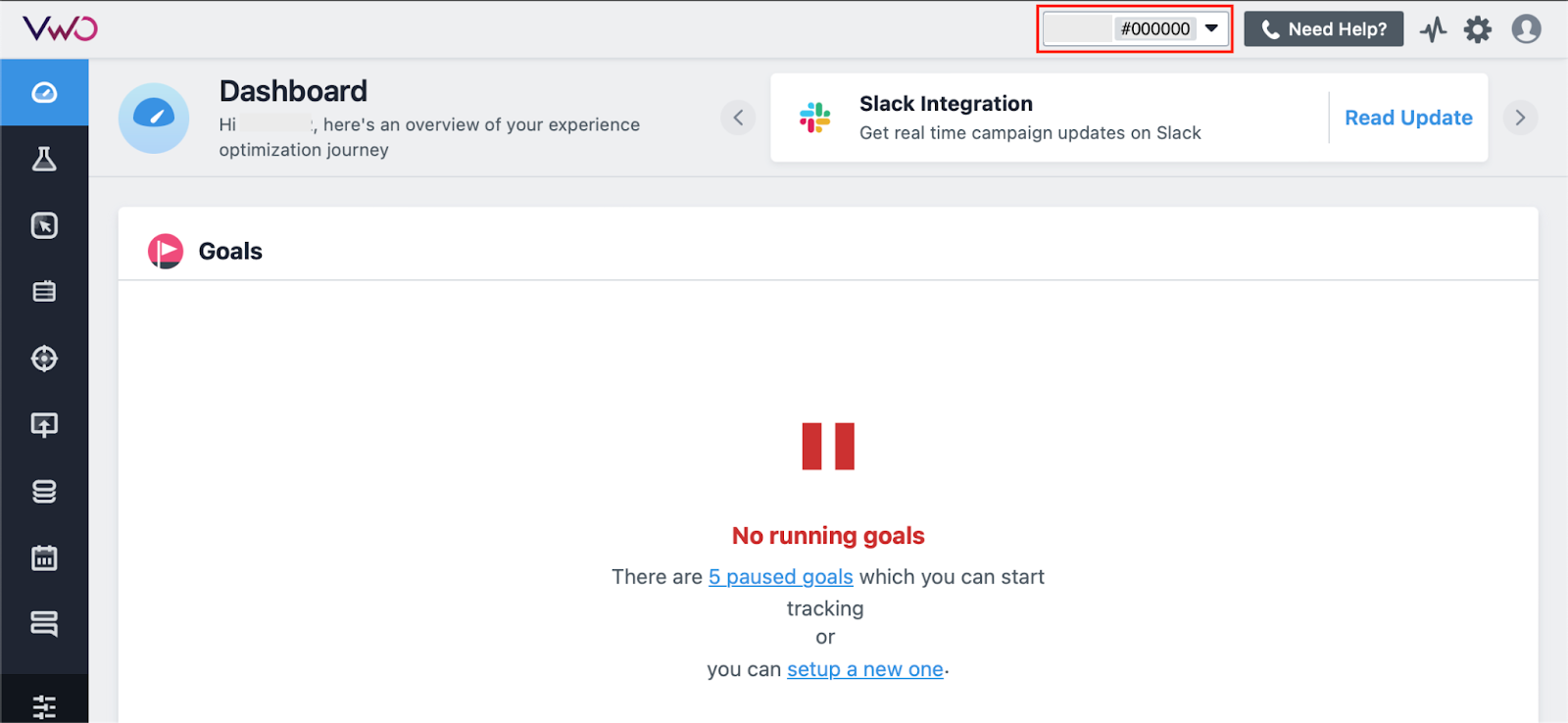This screenshot has height=723, width=1568.
Task: Open the user profile avatar menu
Action: point(1526,29)
